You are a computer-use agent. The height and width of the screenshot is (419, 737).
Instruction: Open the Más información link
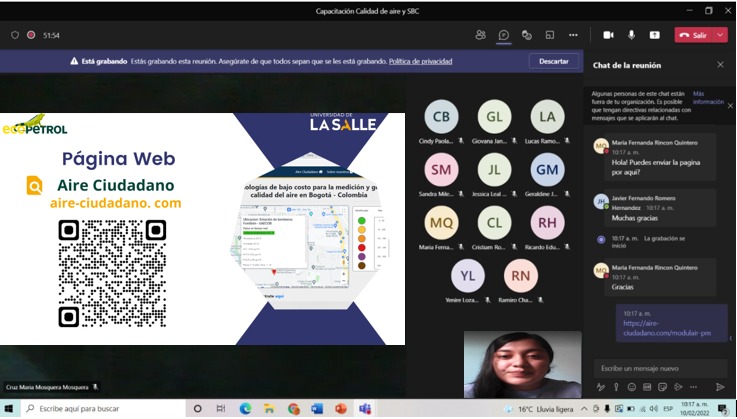pyautogui.click(x=707, y=98)
